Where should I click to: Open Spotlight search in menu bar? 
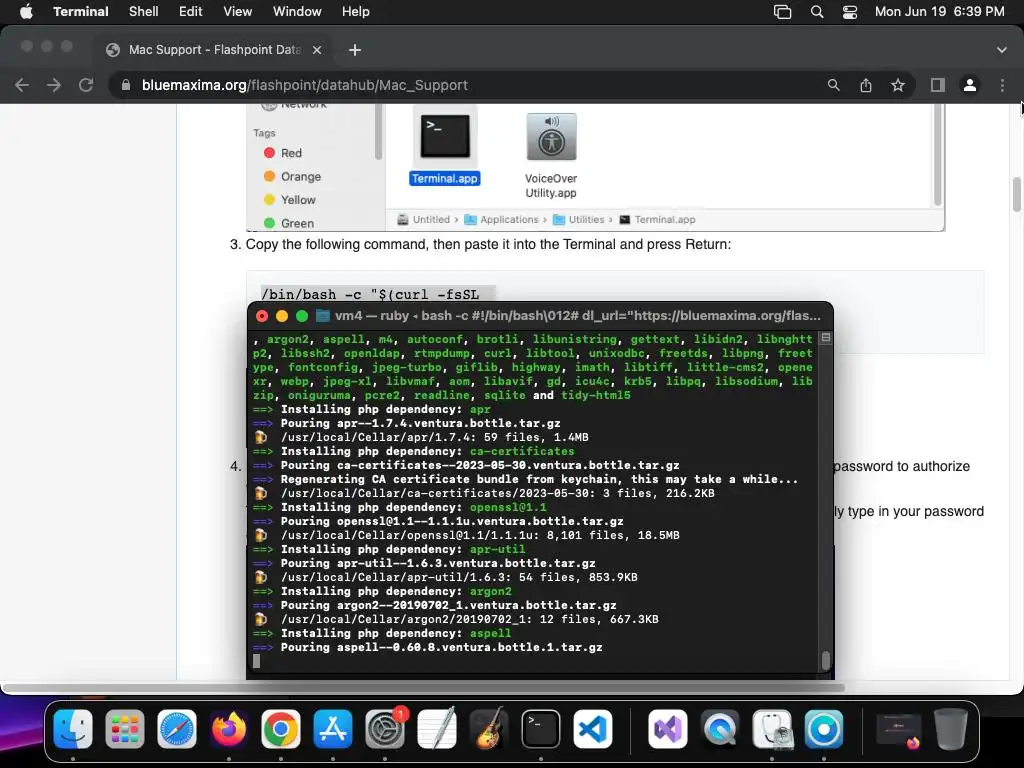pos(816,12)
